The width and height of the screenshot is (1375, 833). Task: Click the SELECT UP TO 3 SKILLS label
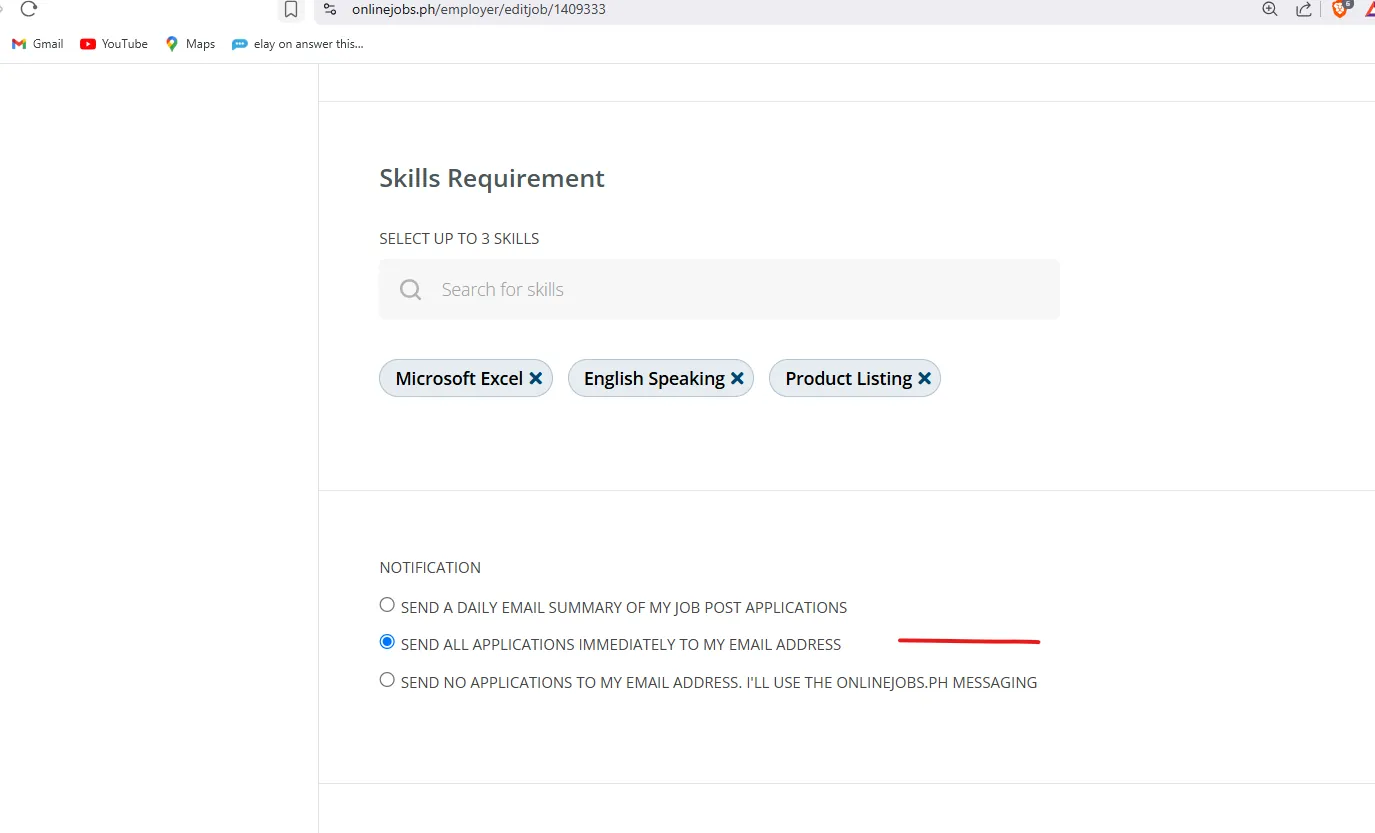[x=459, y=239]
